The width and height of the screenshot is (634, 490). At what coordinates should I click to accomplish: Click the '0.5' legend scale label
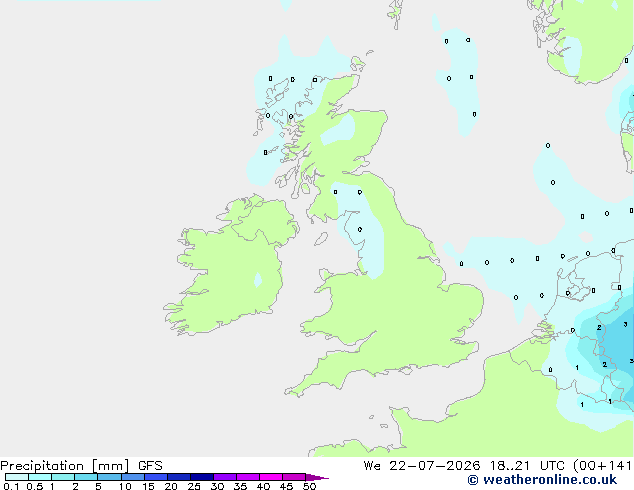35,486
